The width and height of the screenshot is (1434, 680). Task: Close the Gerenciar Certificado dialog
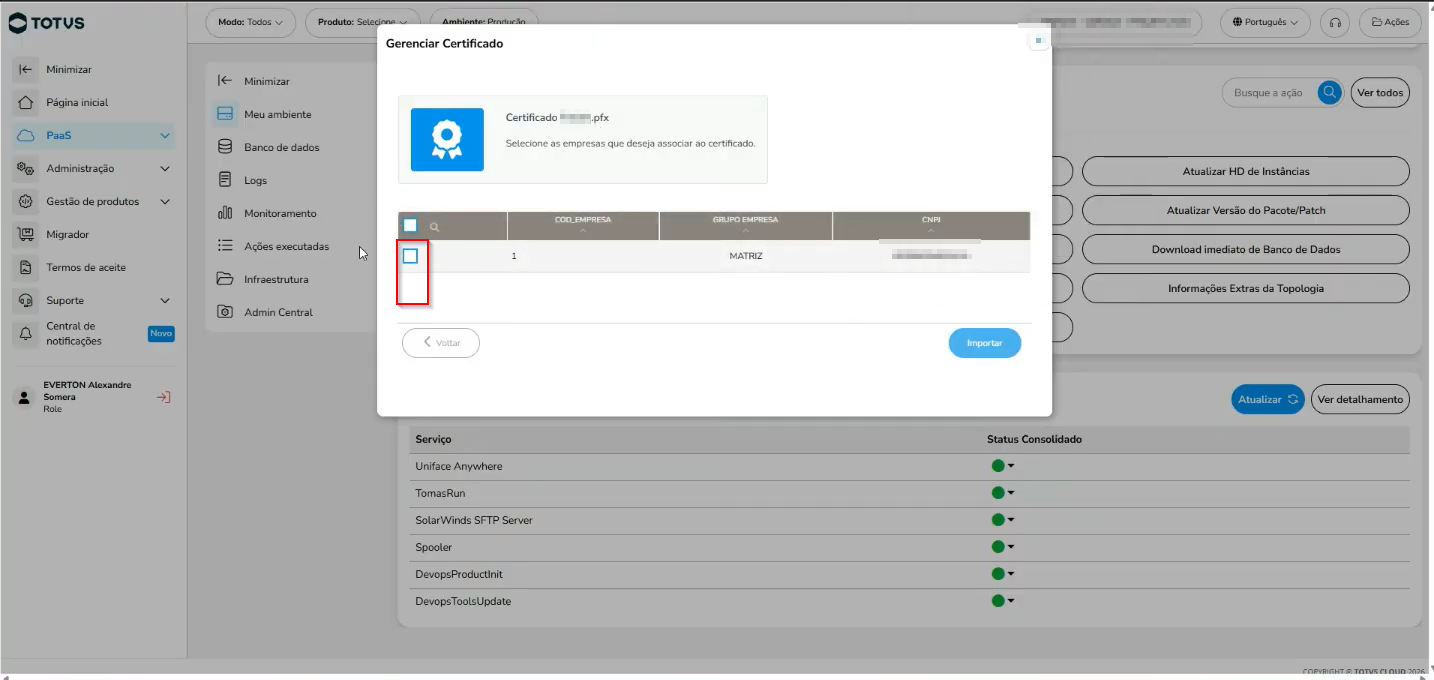coord(1038,41)
